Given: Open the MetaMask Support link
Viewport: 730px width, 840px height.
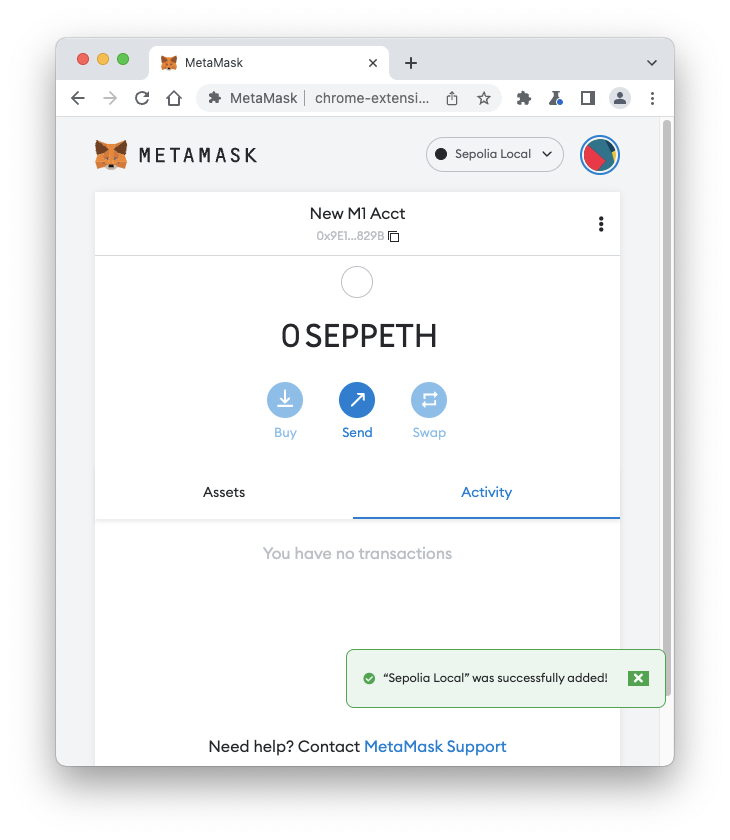Looking at the screenshot, I should [435, 746].
